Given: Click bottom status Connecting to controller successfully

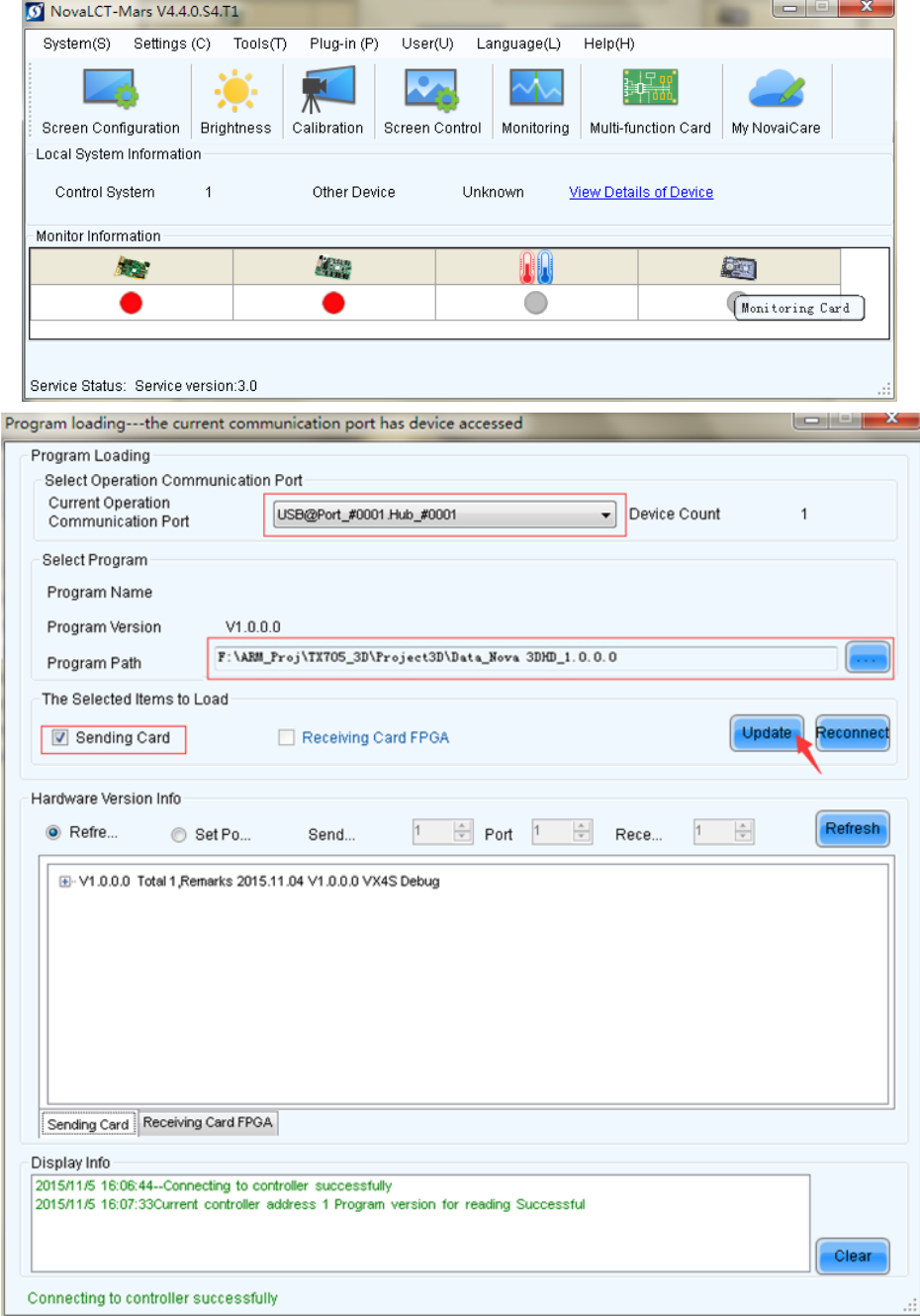Looking at the screenshot, I should (x=152, y=1298).
